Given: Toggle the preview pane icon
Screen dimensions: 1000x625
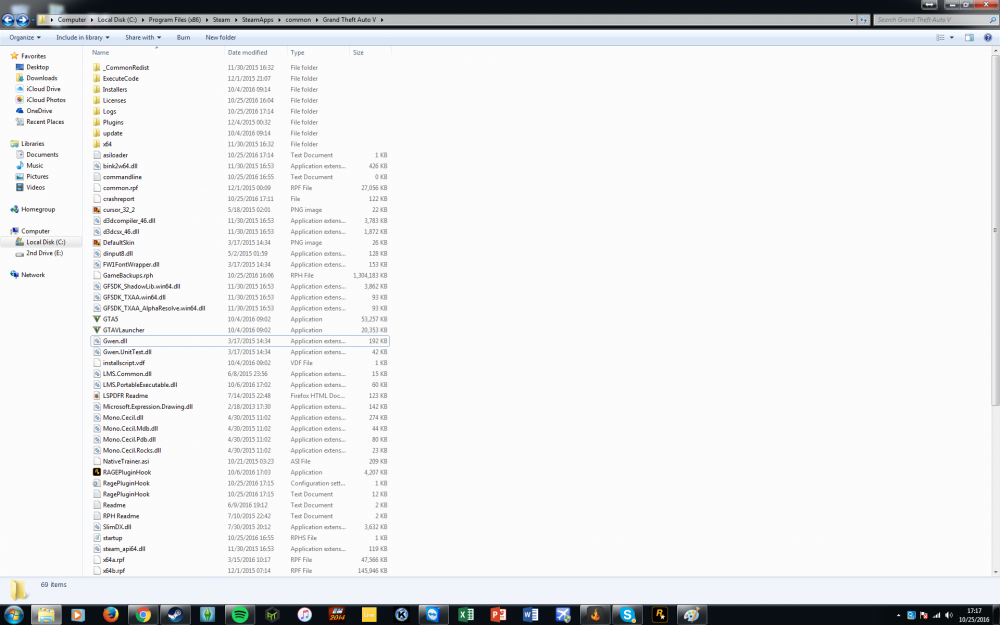Looking at the screenshot, I should coord(969,38).
